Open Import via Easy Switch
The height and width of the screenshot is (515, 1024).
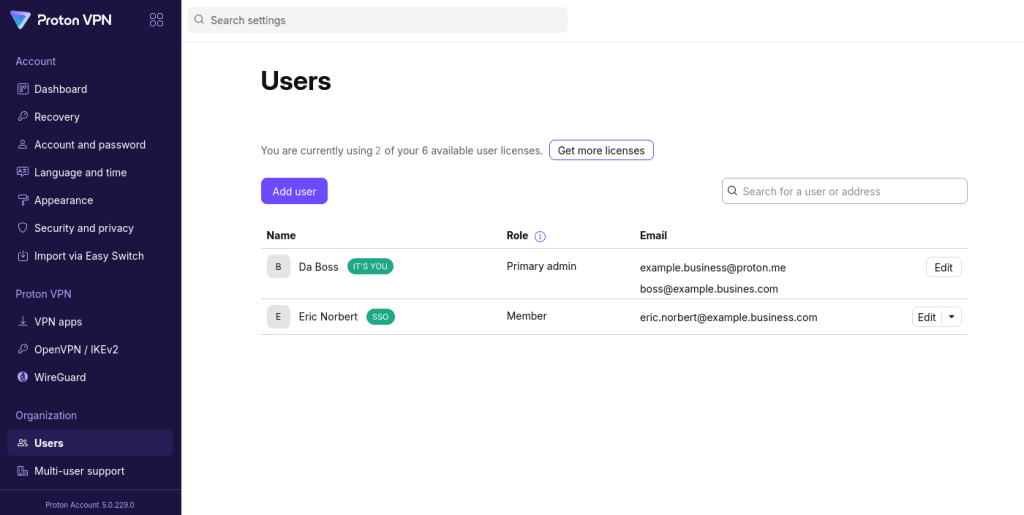pos(90,256)
